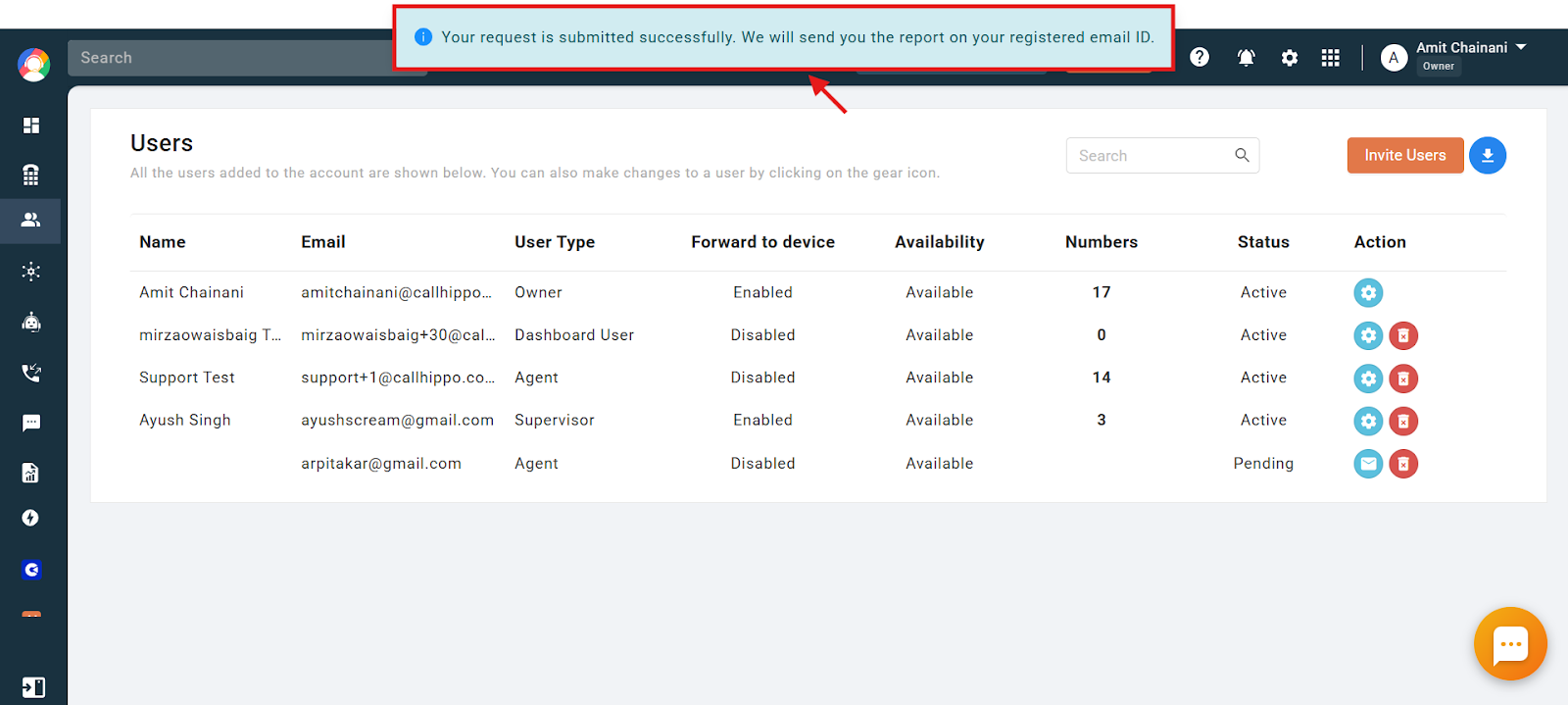This screenshot has width=1568, height=705.
Task: Click the top navigation Search field
Action: pos(230,58)
